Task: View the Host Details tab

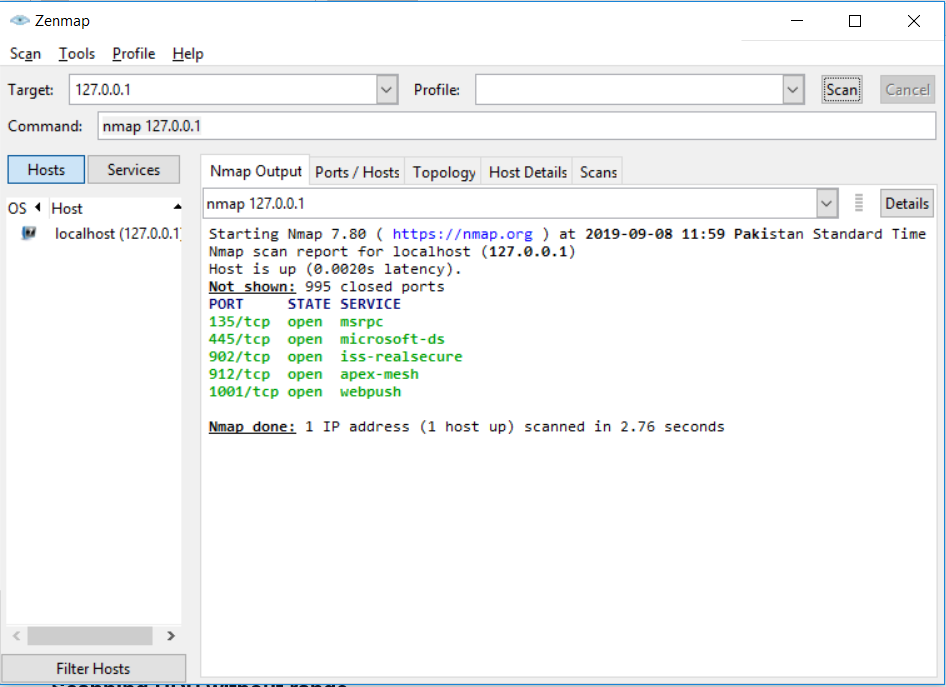Action: (x=527, y=171)
